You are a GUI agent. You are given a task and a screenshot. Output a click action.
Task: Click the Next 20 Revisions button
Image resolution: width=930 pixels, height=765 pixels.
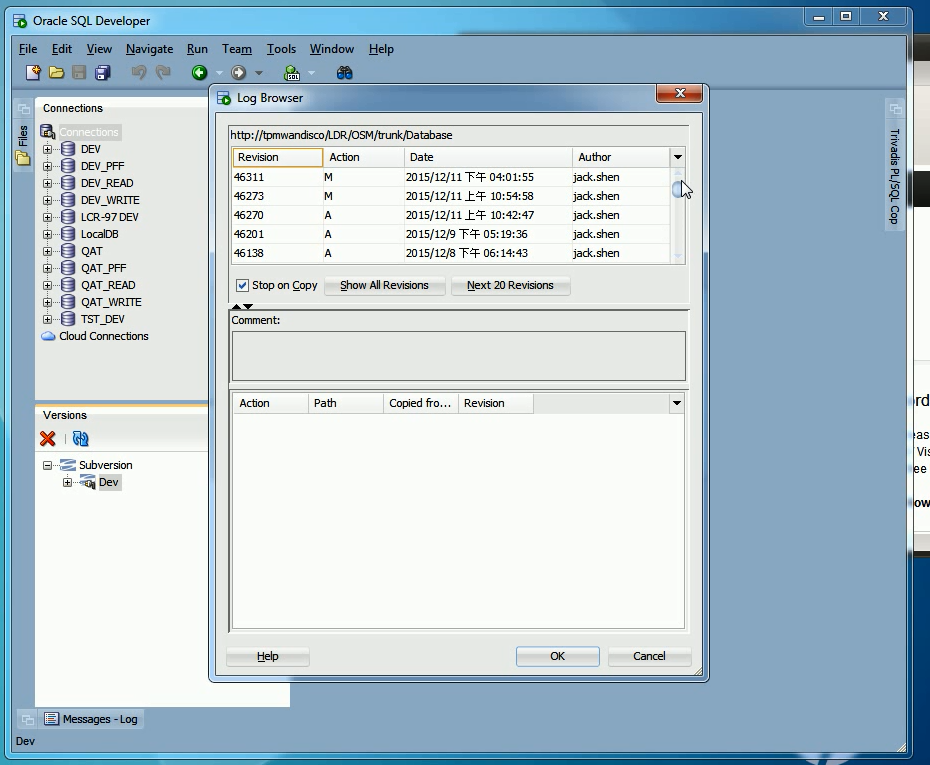point(510,285)
